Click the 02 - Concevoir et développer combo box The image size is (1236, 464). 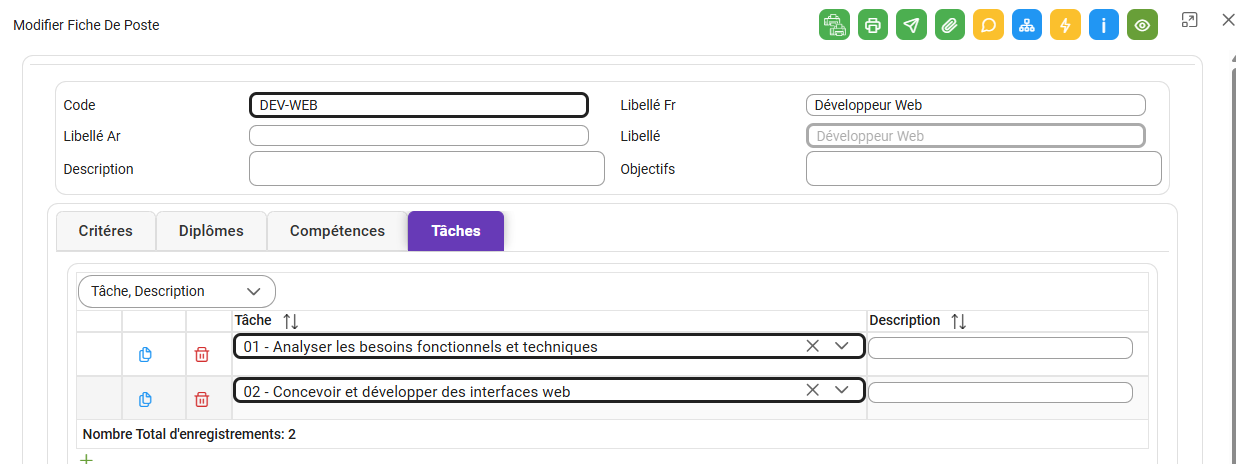point(549,391)
